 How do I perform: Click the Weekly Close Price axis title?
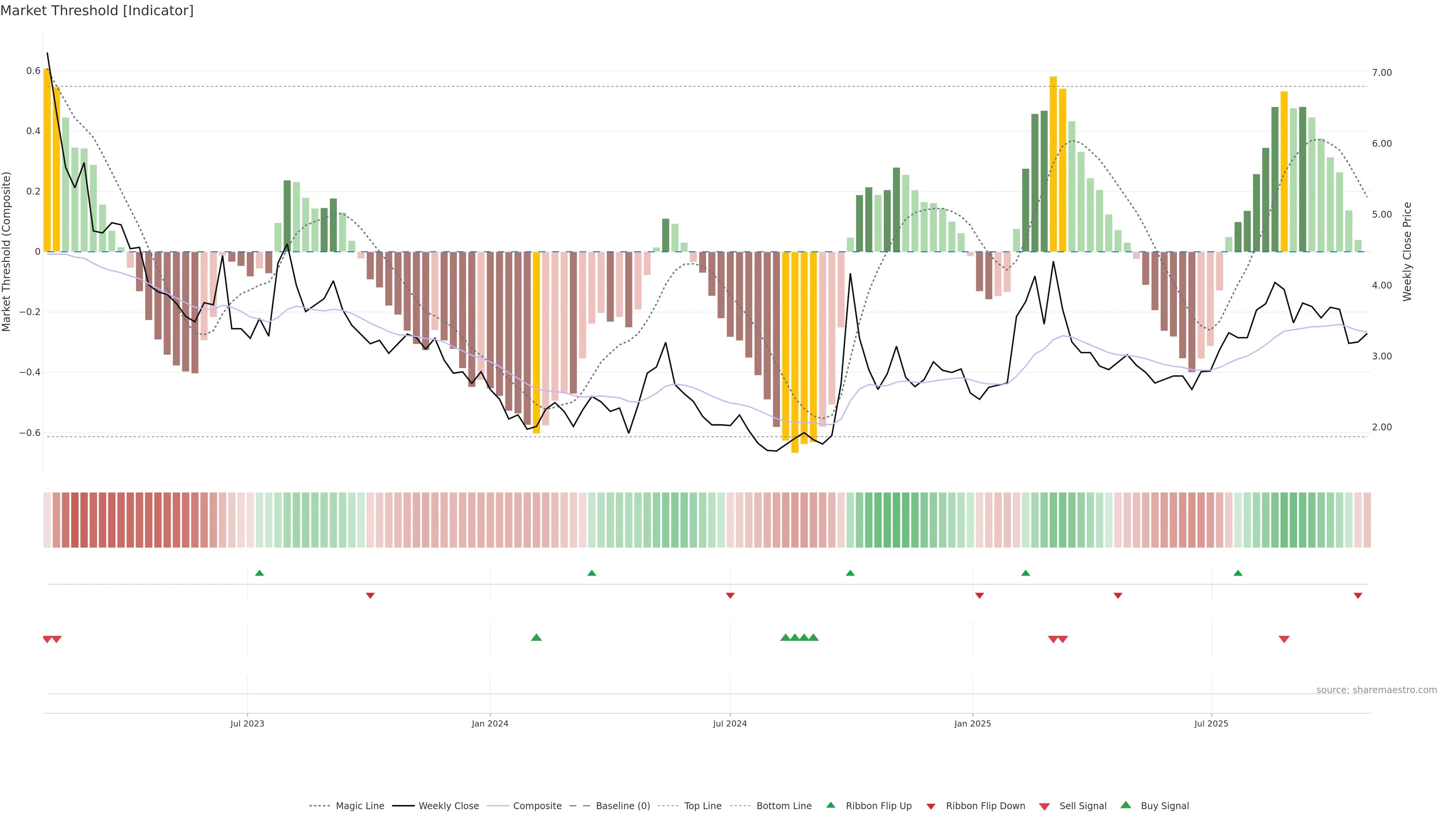pos(1407,251)
